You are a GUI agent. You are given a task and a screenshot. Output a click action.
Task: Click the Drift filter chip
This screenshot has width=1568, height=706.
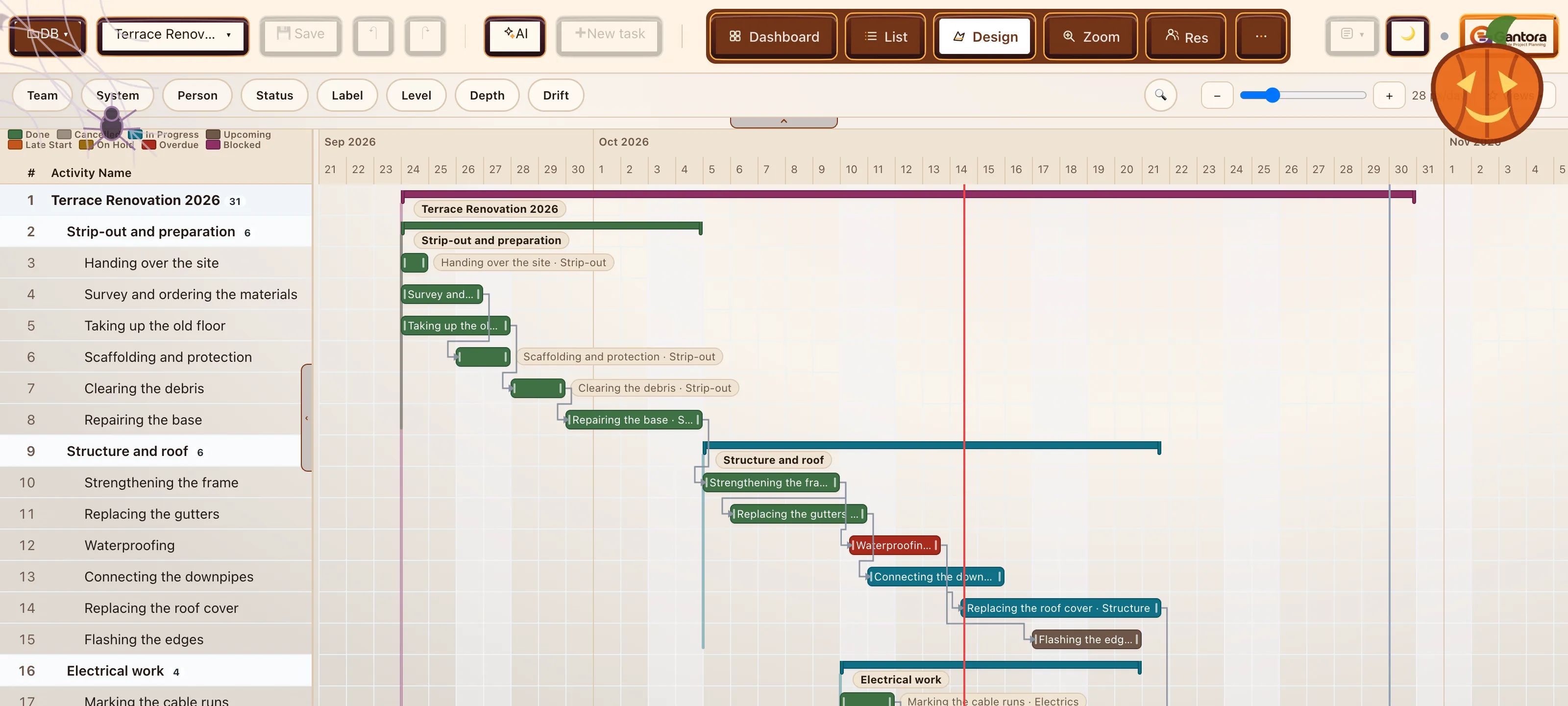click(556, 95)
